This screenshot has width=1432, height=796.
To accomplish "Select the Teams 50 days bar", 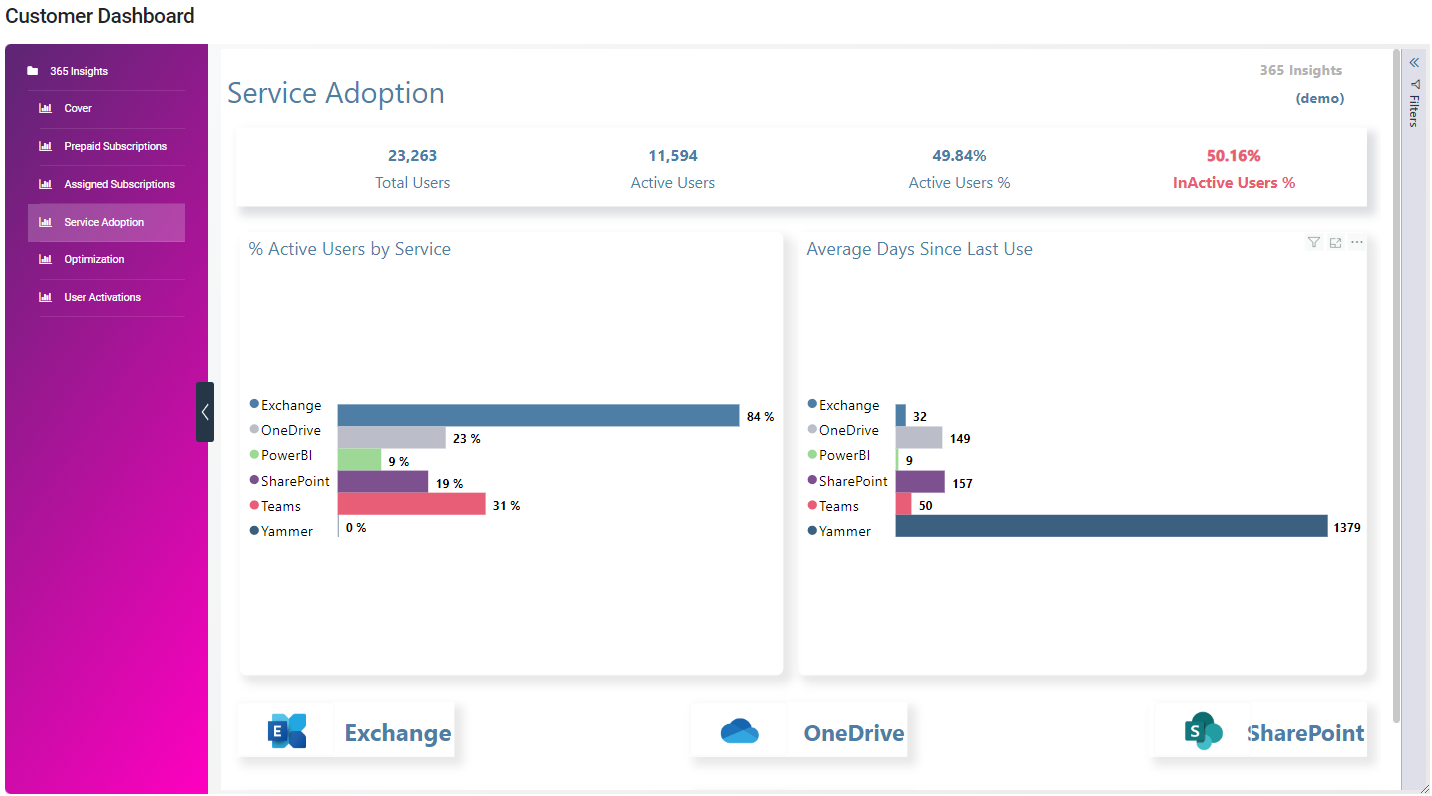I will coord(904,504).
